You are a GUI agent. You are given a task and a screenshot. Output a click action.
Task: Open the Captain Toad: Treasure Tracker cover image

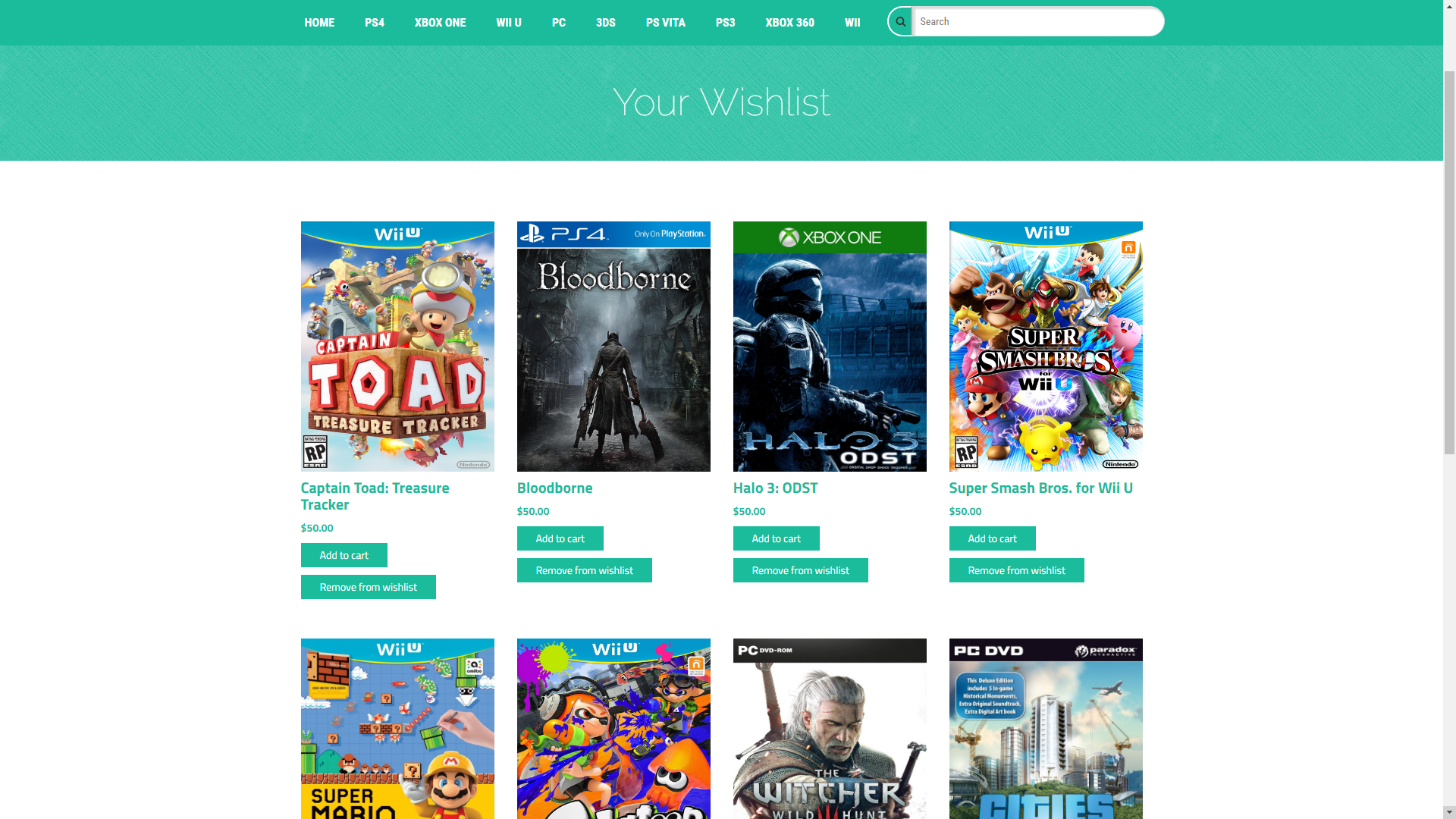click(397, 346)
